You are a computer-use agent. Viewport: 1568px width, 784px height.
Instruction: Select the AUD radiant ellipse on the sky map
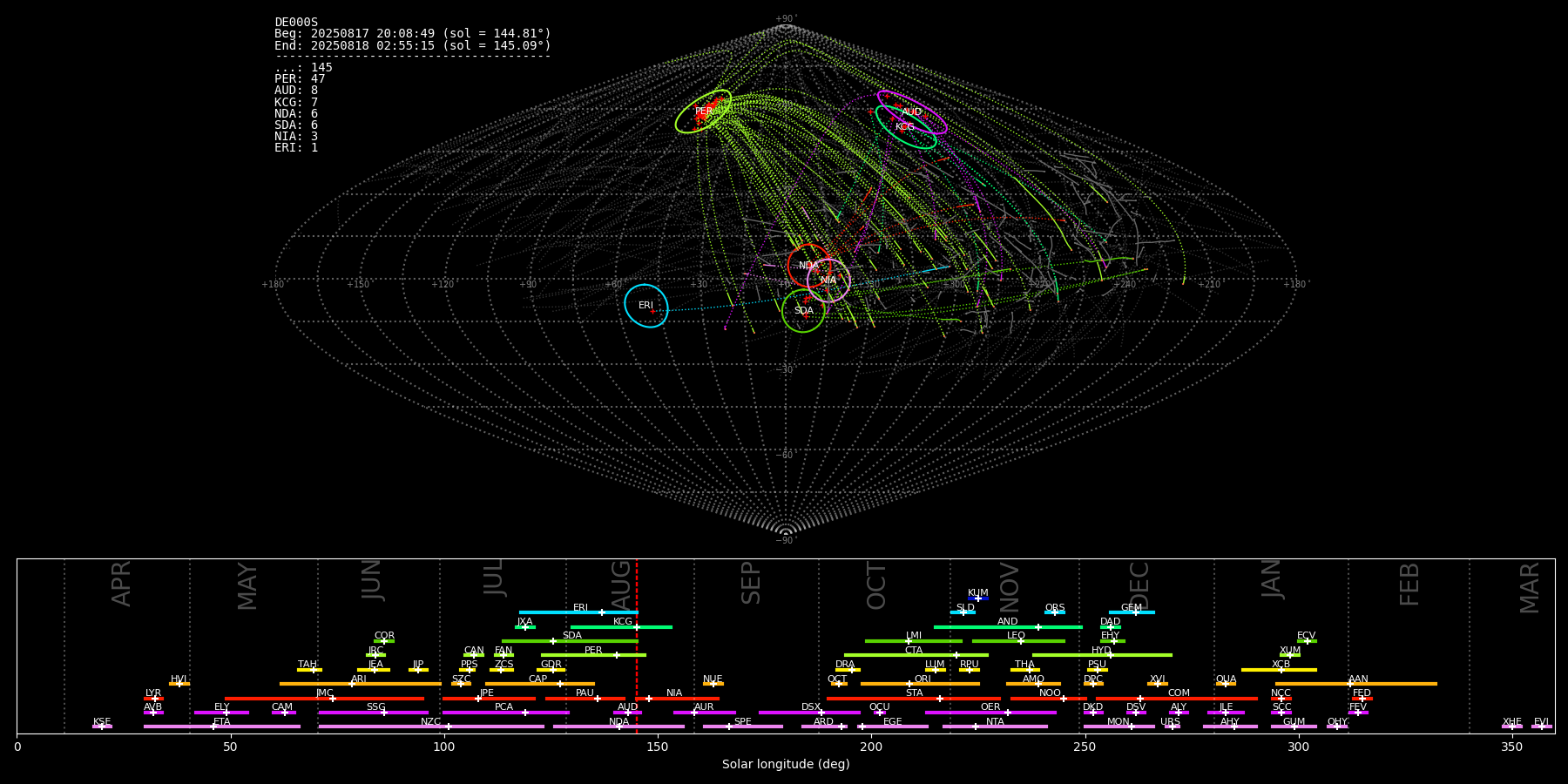[912, 112]
